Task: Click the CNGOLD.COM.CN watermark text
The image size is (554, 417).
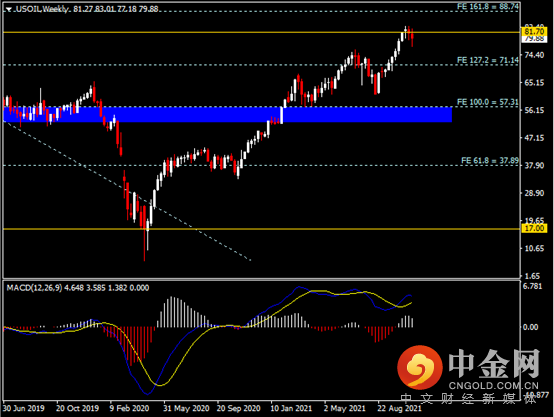Action: point(494,386)
